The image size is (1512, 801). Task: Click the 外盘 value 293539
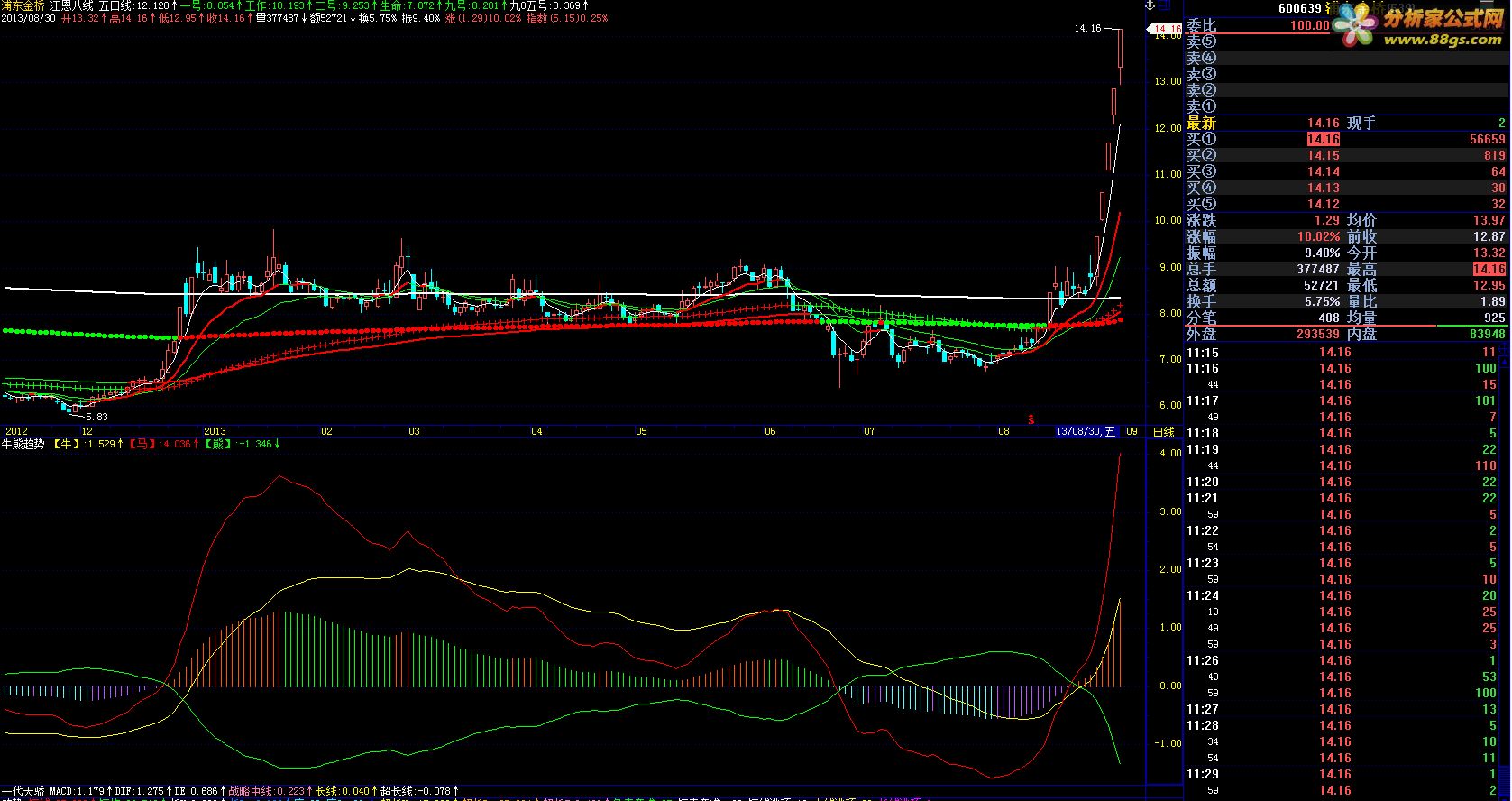point(1318,334)
